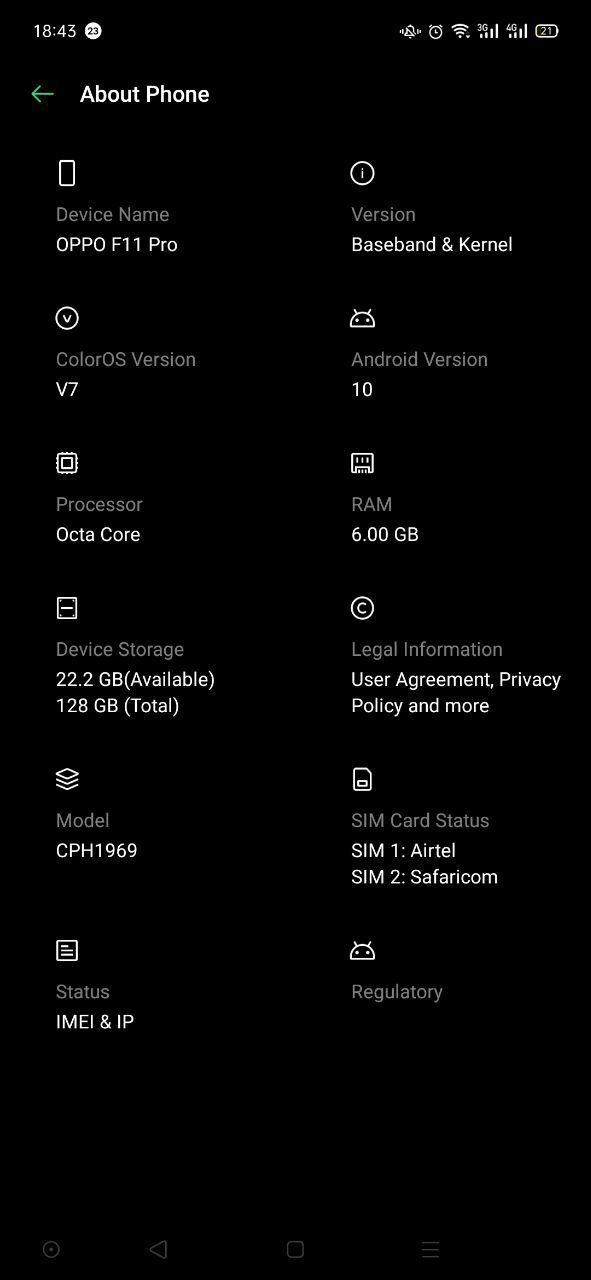The image size is (591, 1280).
Task: Edit the OPPO F11 Pro device name
Action: [x=117, y=244]
